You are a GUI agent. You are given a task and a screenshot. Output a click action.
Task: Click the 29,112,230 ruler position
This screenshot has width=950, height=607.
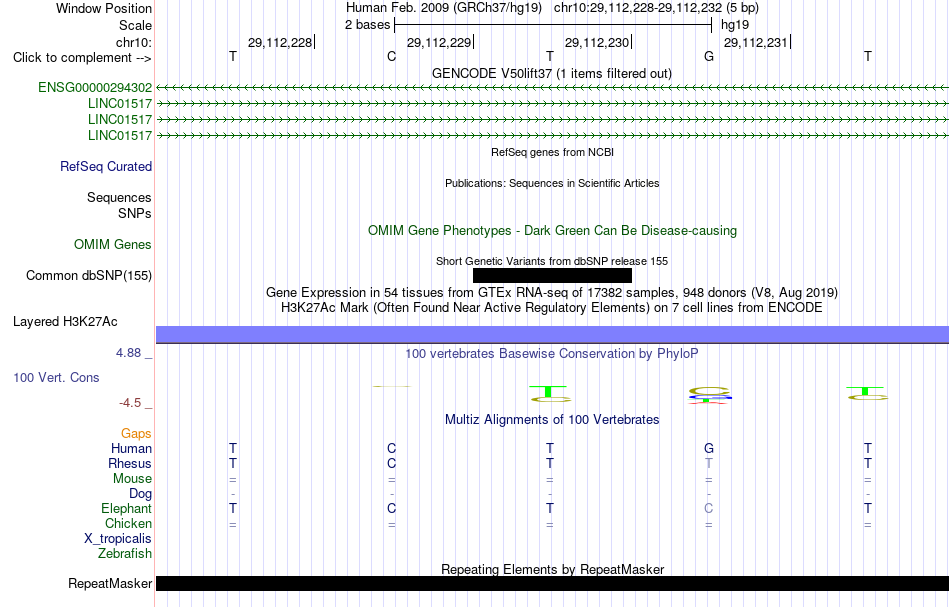[x=597, y=42]
